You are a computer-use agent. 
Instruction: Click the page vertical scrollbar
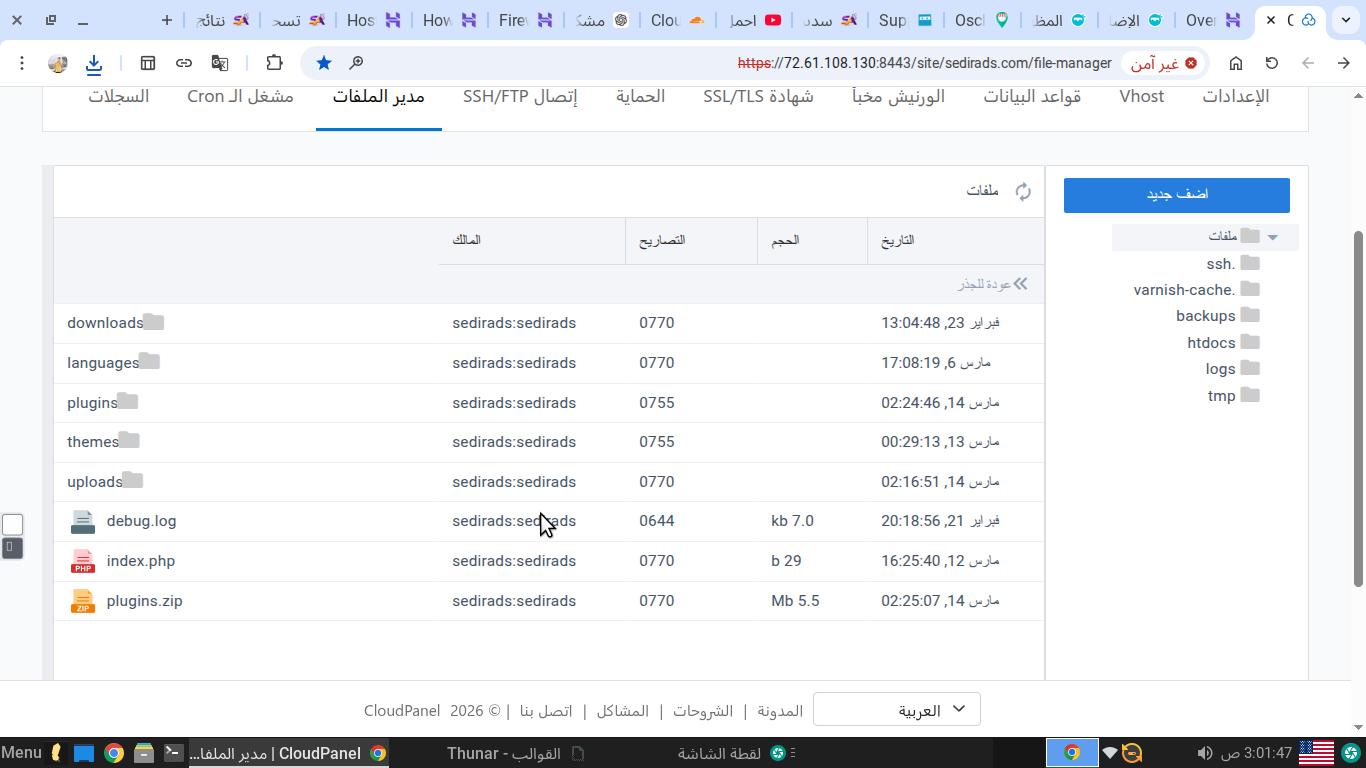point(1358,400)
